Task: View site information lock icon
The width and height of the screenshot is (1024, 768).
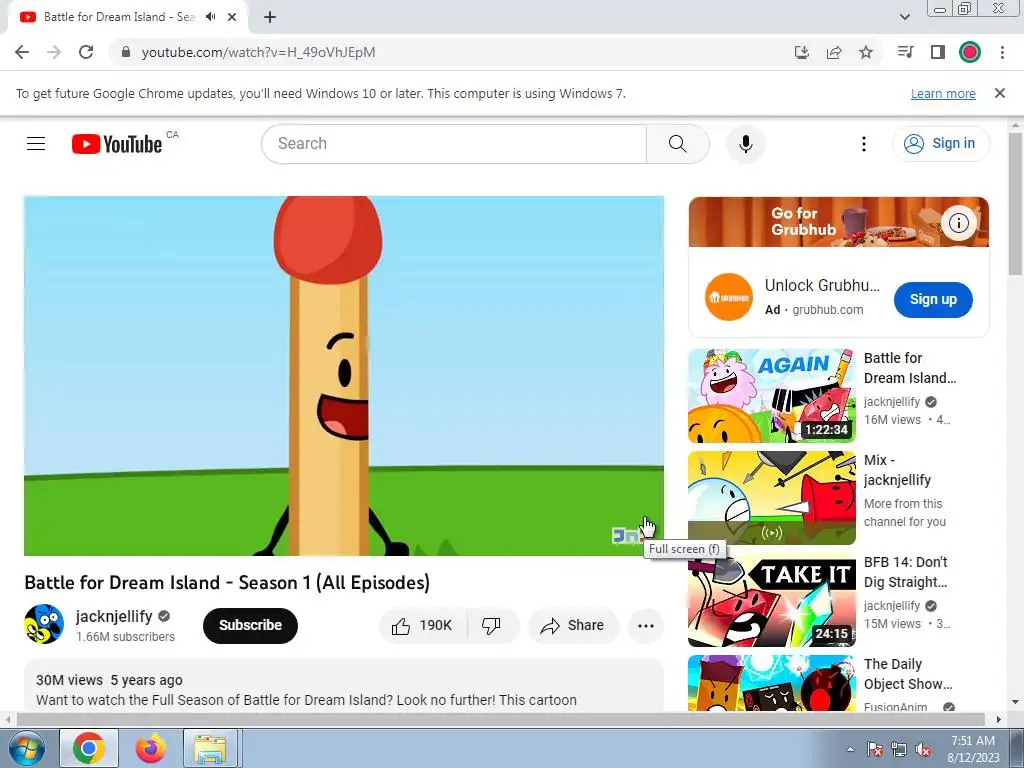Action: pyautogui.click(x=126, y=52)
